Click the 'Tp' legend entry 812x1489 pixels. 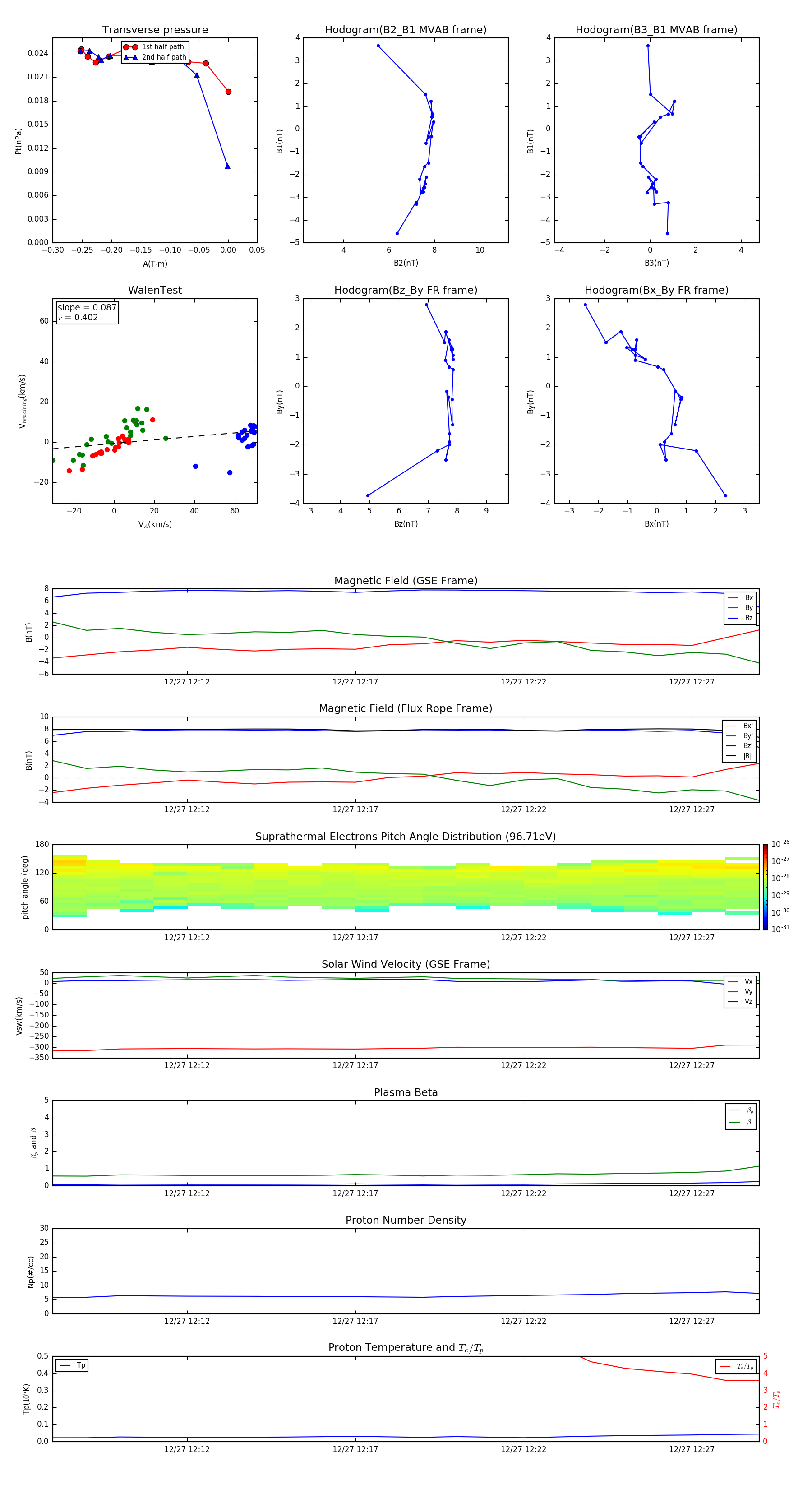point(72,1365)
